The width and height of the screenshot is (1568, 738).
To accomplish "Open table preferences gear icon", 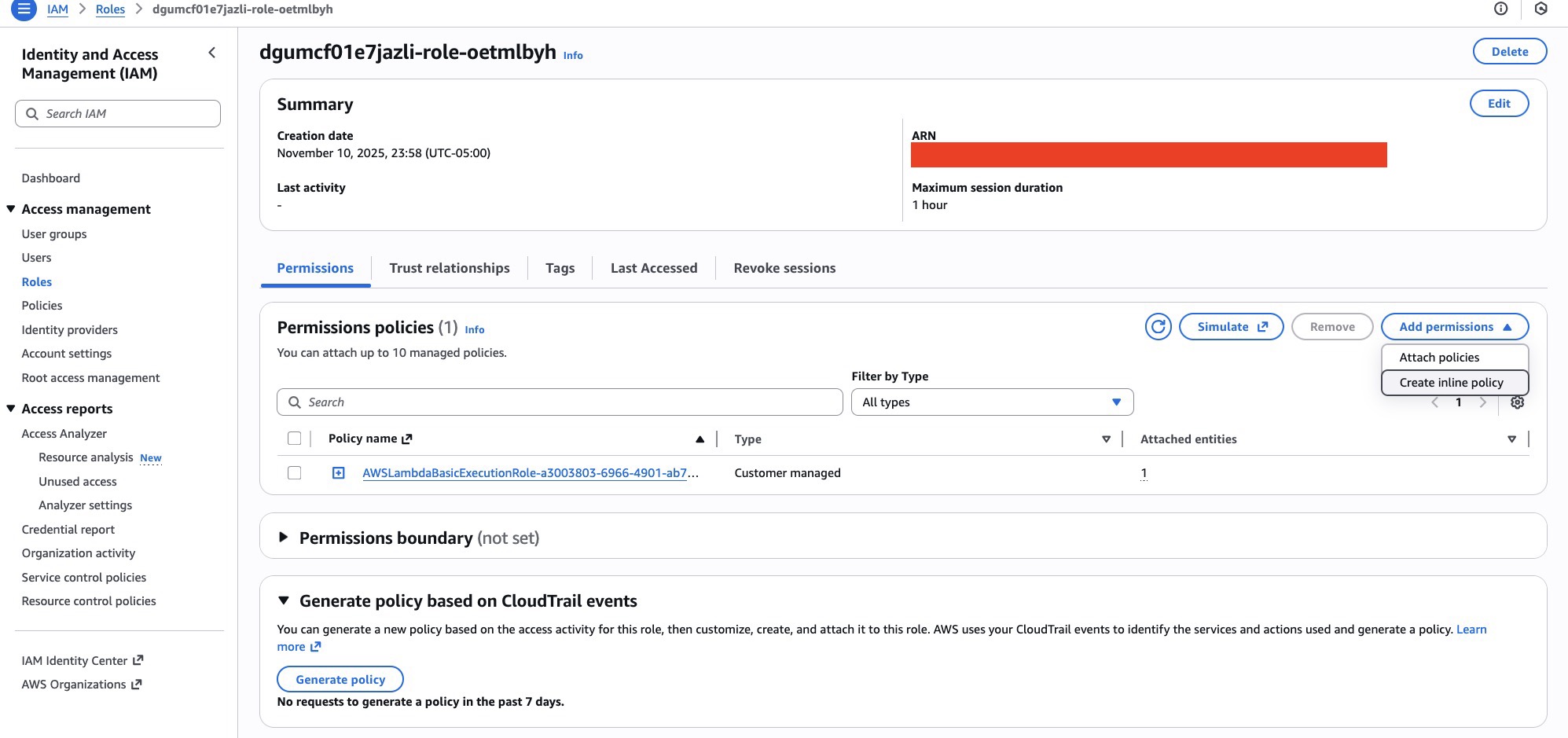I will [1517, 402].
